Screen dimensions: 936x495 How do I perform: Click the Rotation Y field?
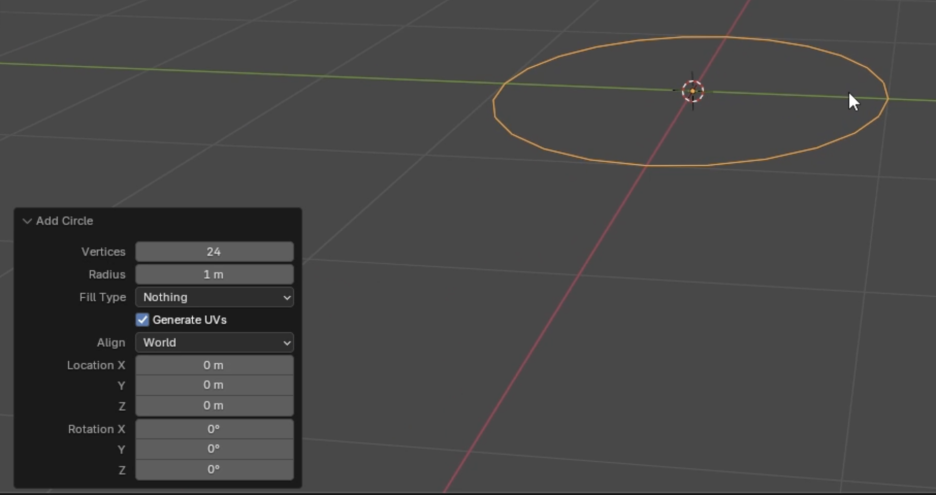[214, 449]
